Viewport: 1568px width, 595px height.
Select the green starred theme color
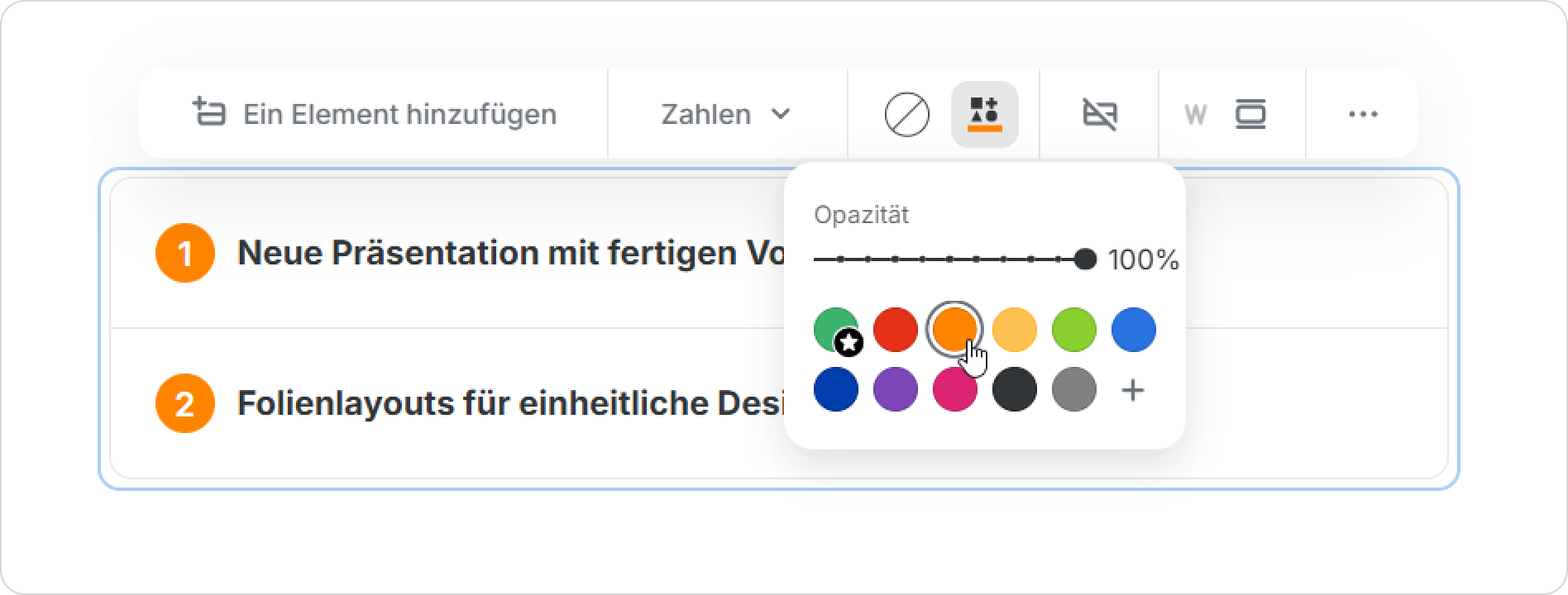pyautogui.click(x=835, y=330)
